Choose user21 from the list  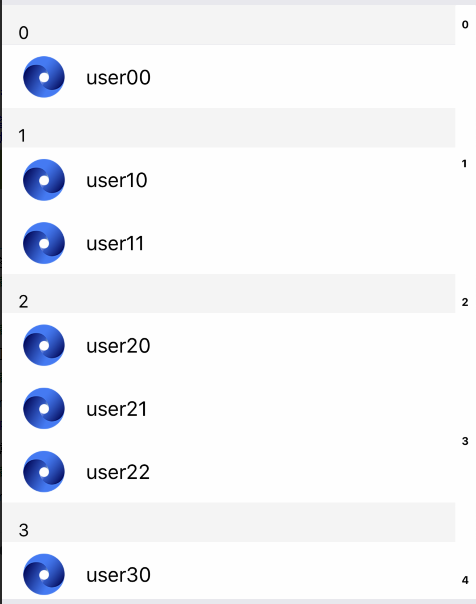tap(229, 408)
